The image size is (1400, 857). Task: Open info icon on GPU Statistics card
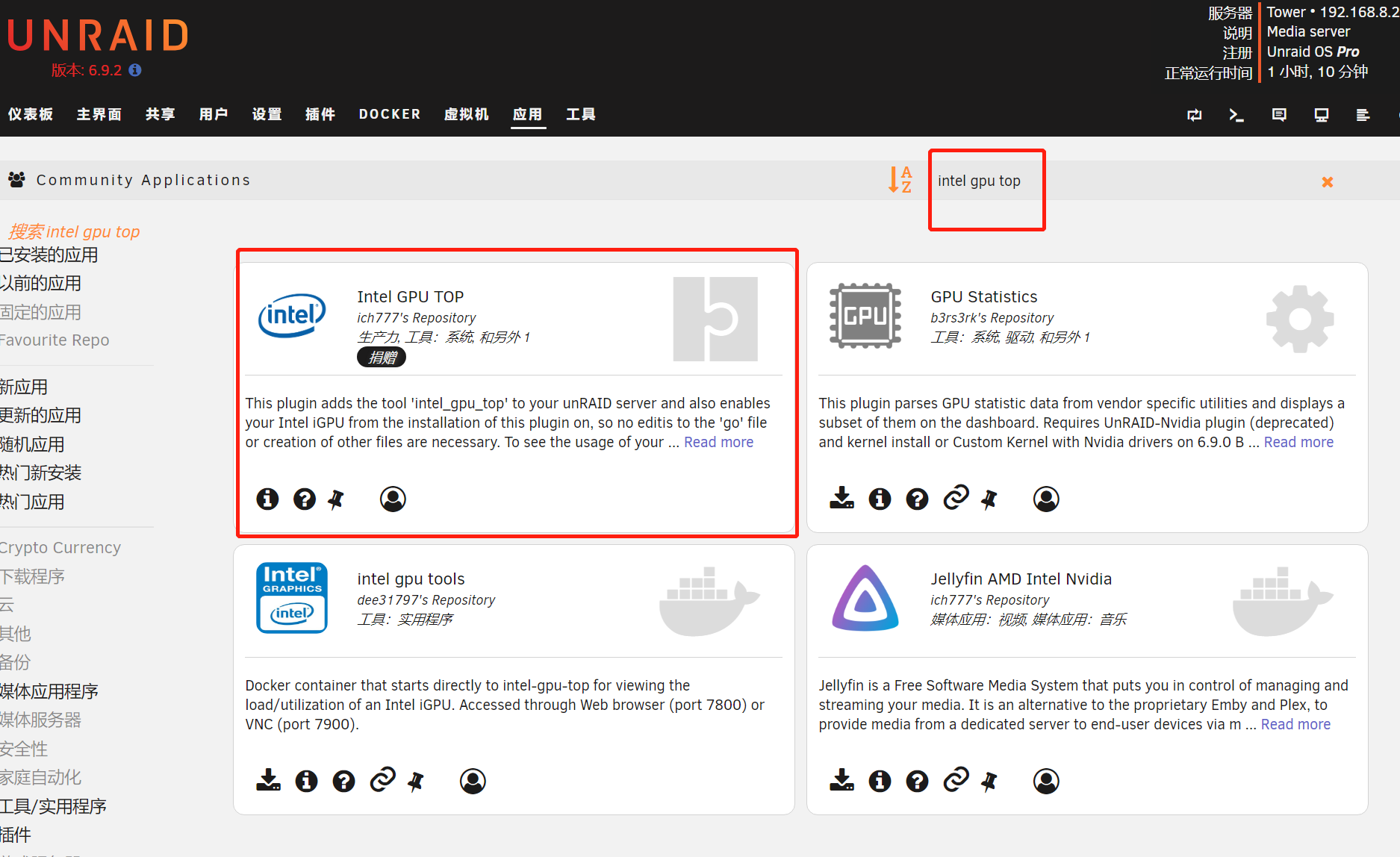880,499
